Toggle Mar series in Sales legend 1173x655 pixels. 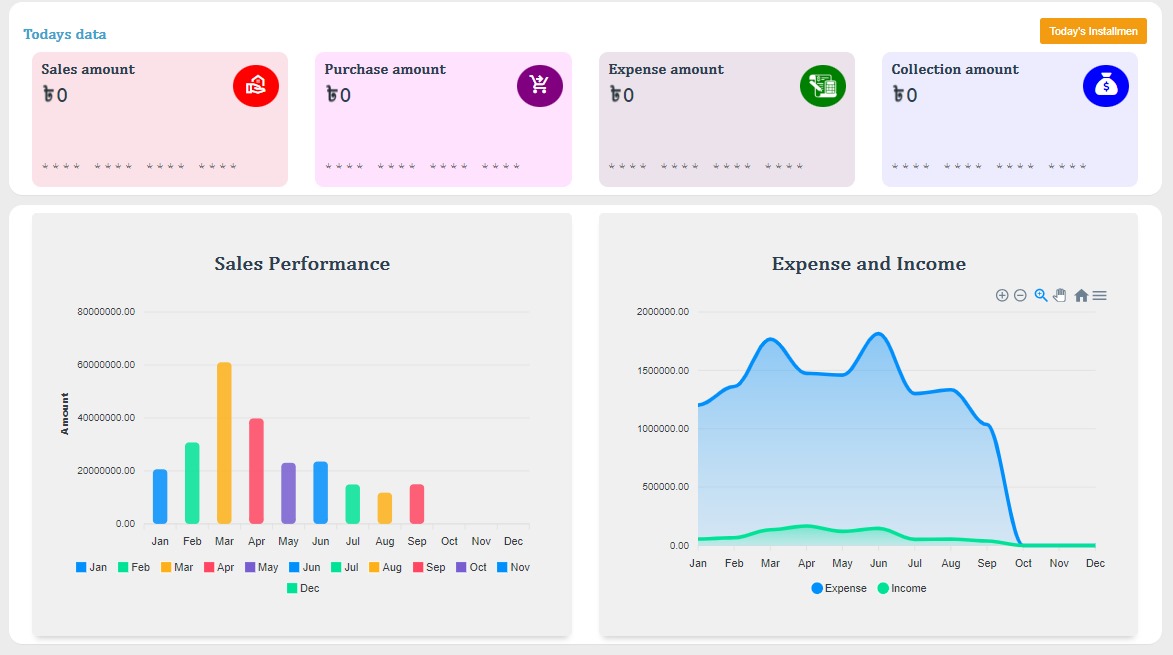(x=177, y=567)
